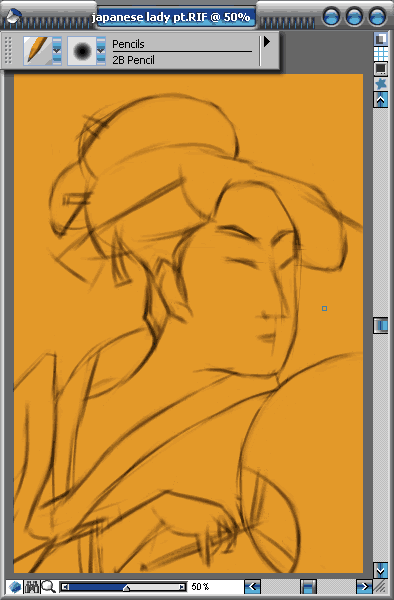Click the 2B Pencil variant label
394x600 pixels.
point(133,60)
